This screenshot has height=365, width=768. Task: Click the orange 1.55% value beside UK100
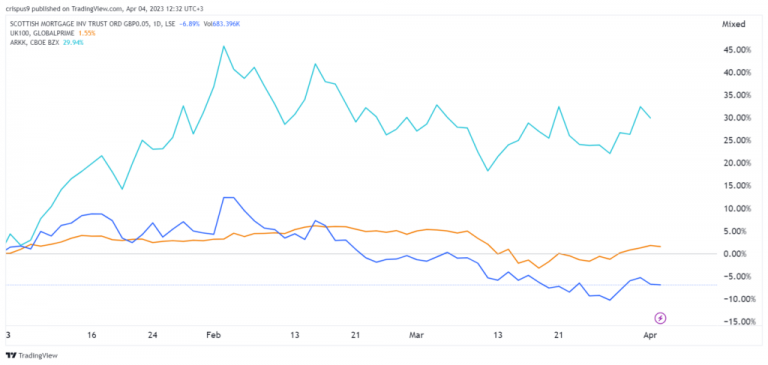click(87, 33)
